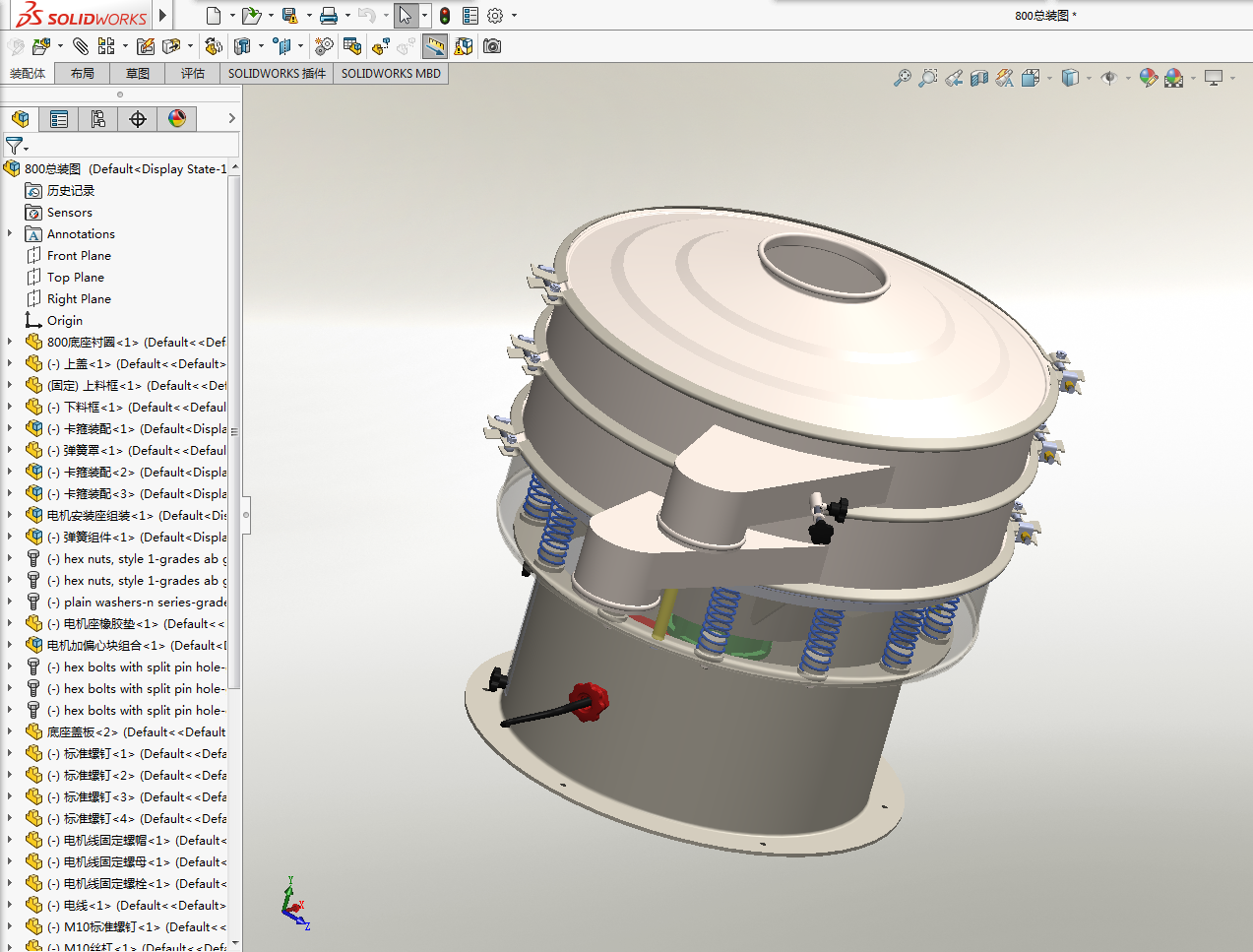Expand the 电机安装座组装<1> component node
1253x952 pixels.
coord(10,516)
